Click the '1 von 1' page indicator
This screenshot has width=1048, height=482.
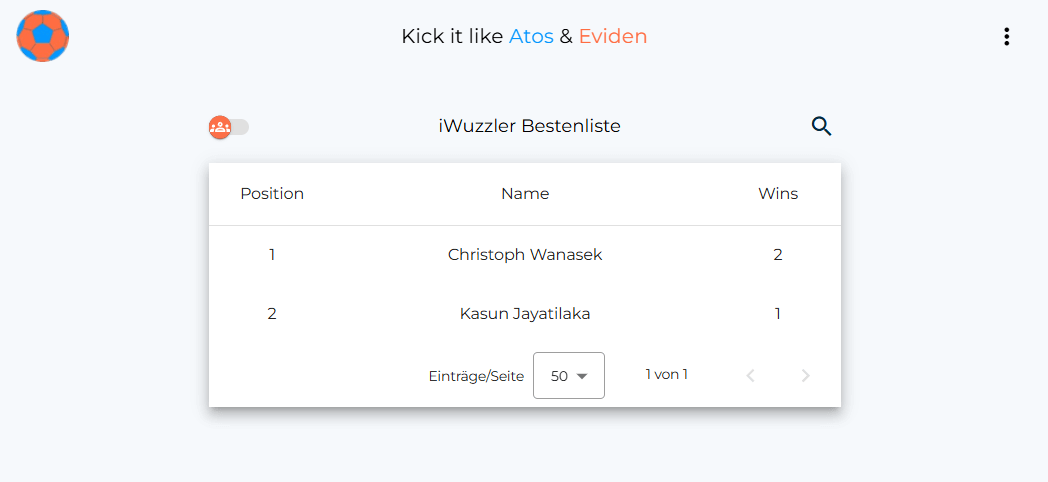tap(666, 375)
